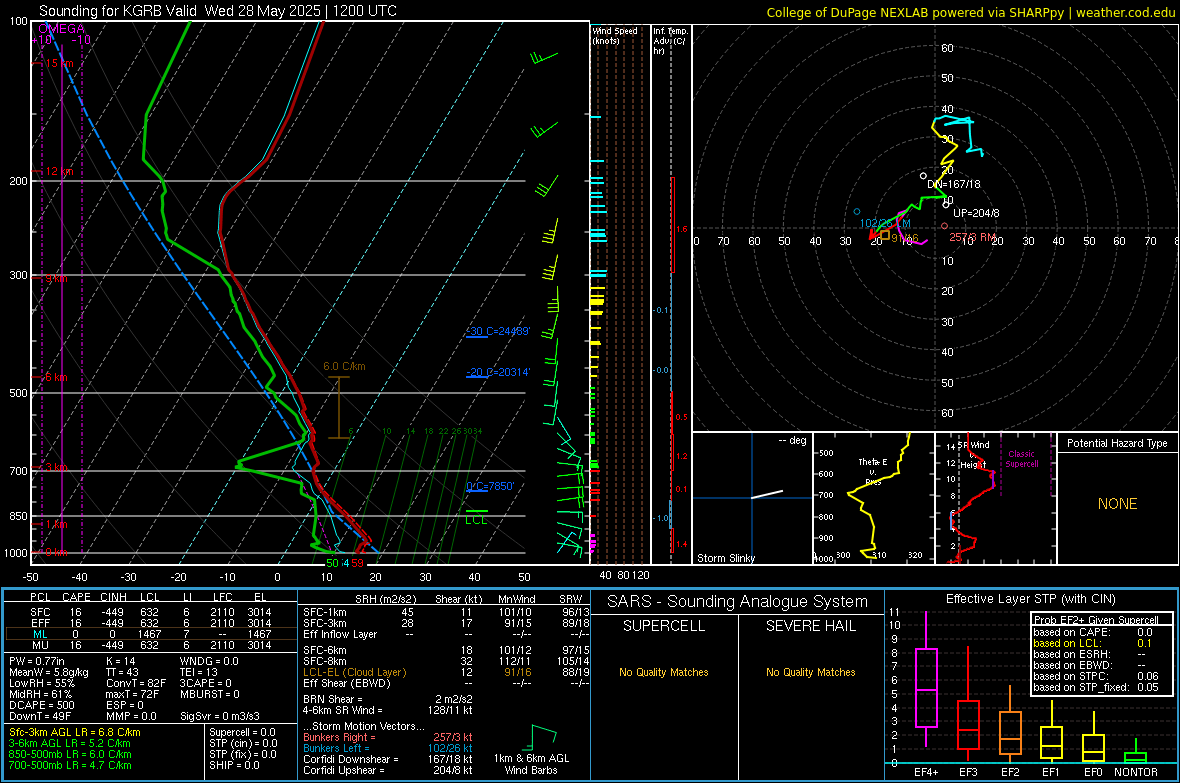This screenshot has width=1180, height=783.
Task: Click SARS - Sounding Analogue System heading
Action: pos(738,602)
